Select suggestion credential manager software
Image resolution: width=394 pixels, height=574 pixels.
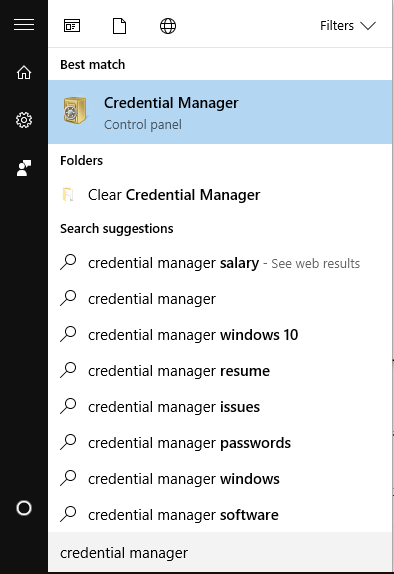tap(220, 515)
